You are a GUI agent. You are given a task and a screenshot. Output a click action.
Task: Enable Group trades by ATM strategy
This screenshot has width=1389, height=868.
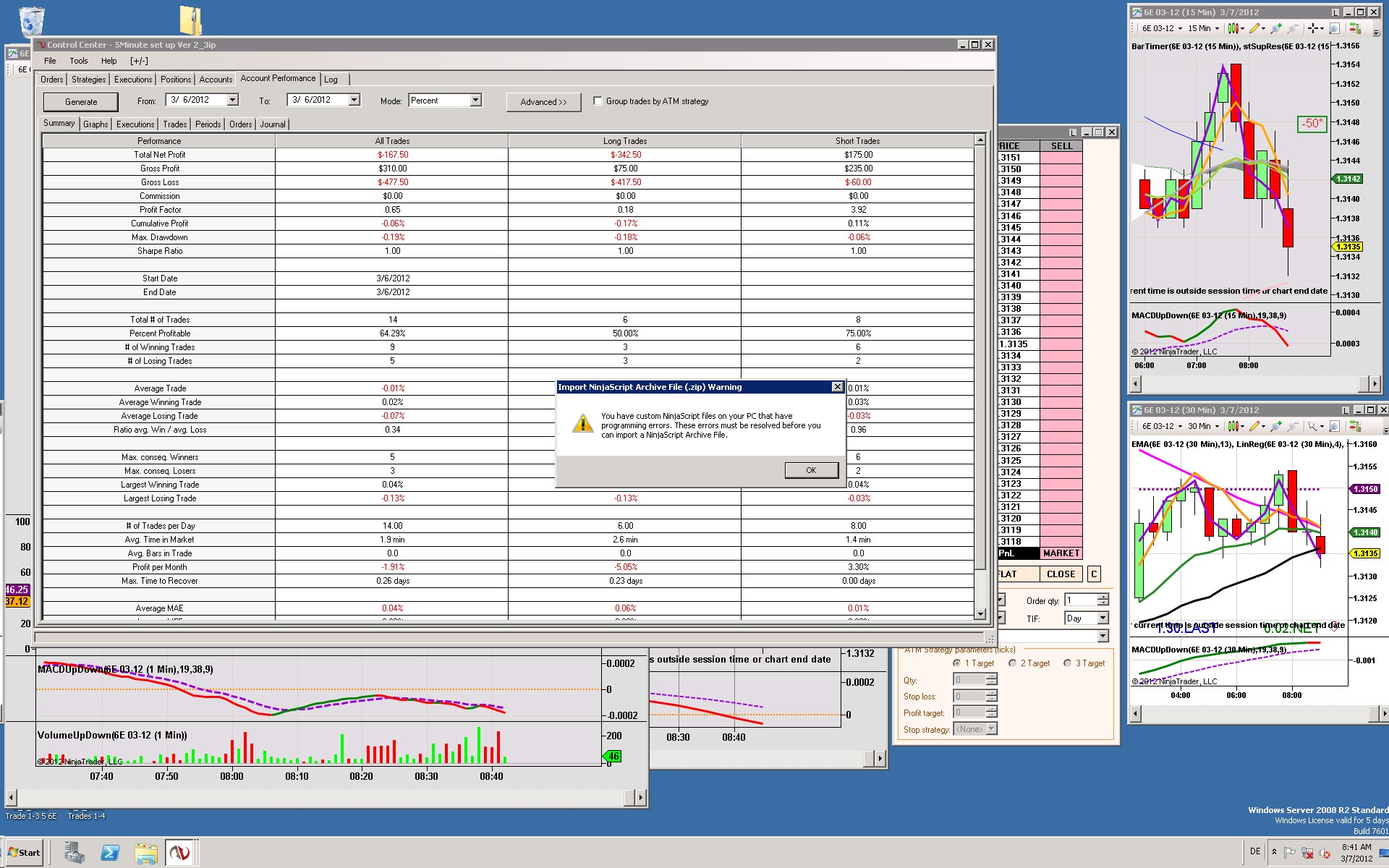(x=598, y=101)
